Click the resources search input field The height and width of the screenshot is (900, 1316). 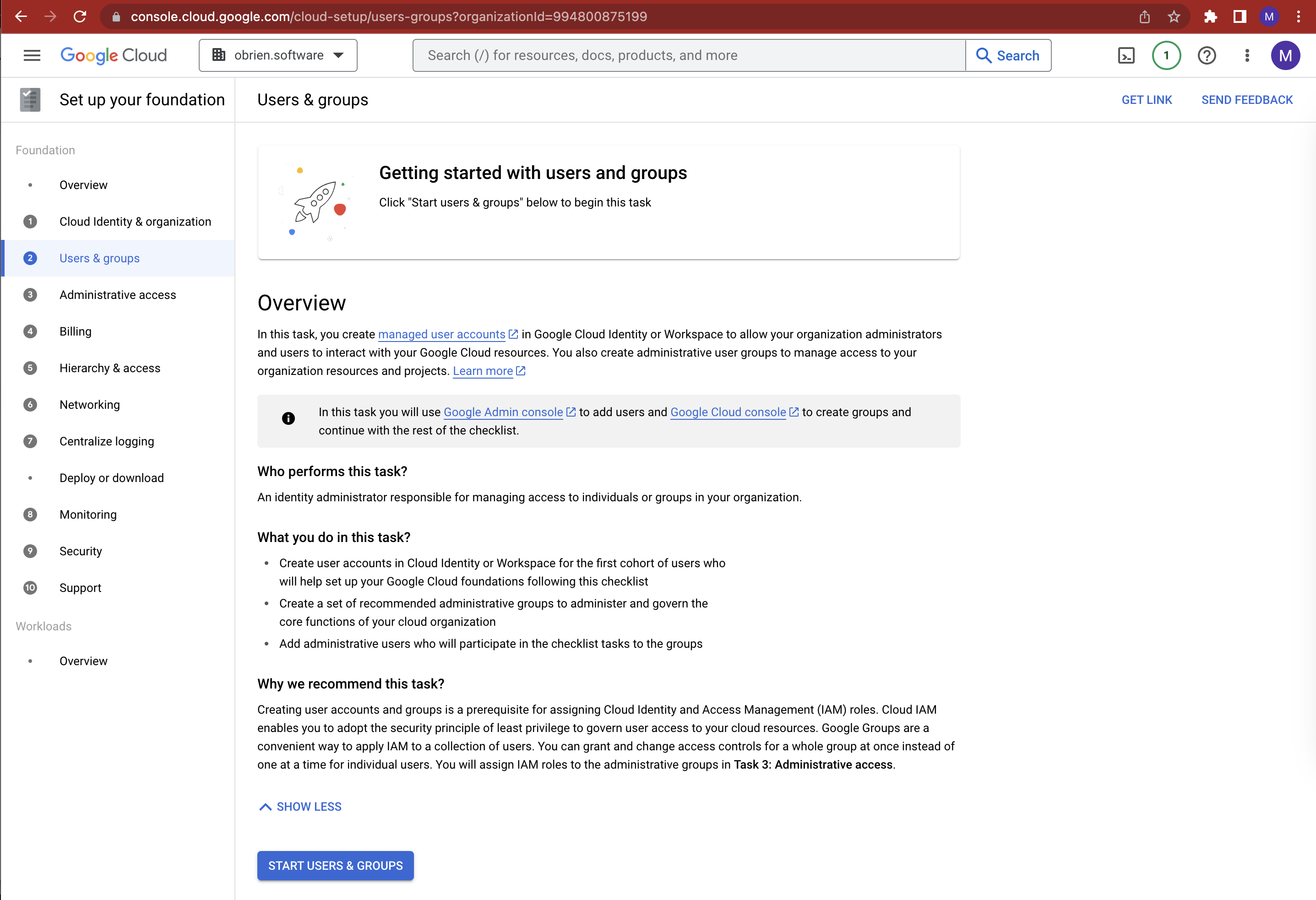680,55
